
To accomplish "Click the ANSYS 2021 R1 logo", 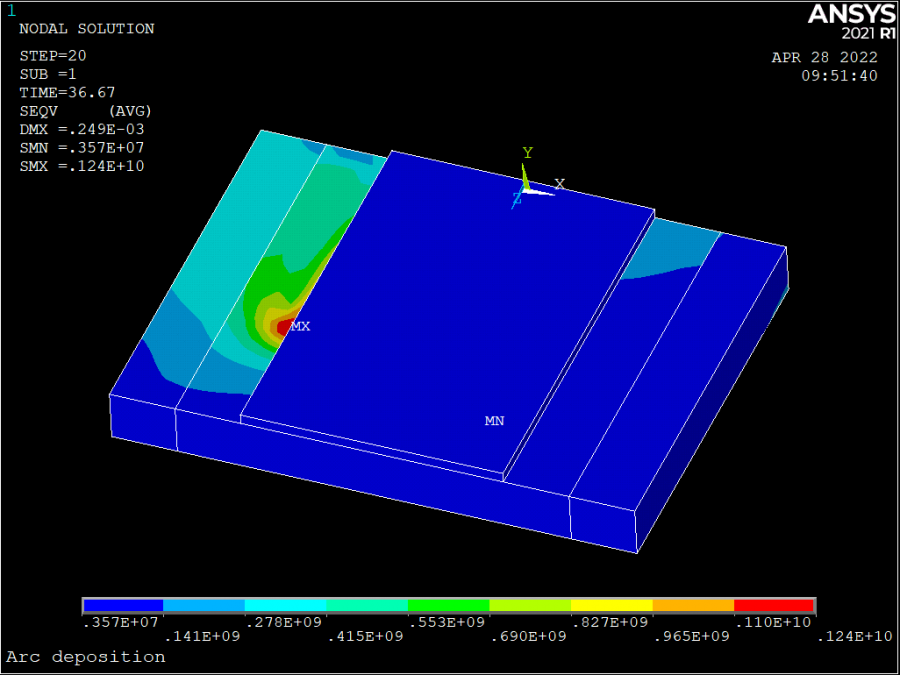I will (850, 19).
